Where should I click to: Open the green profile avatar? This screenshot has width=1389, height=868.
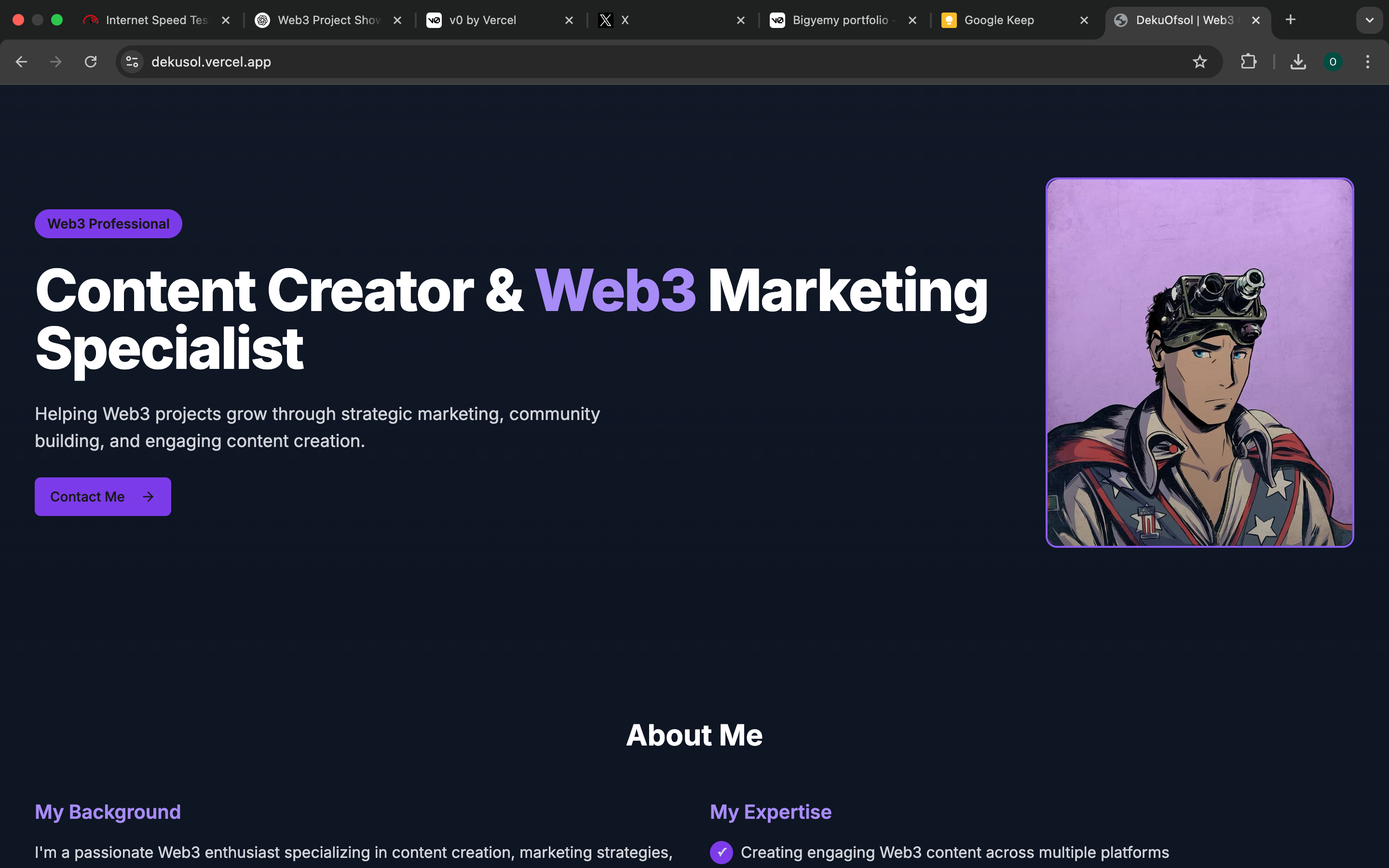coord(1333,61)
